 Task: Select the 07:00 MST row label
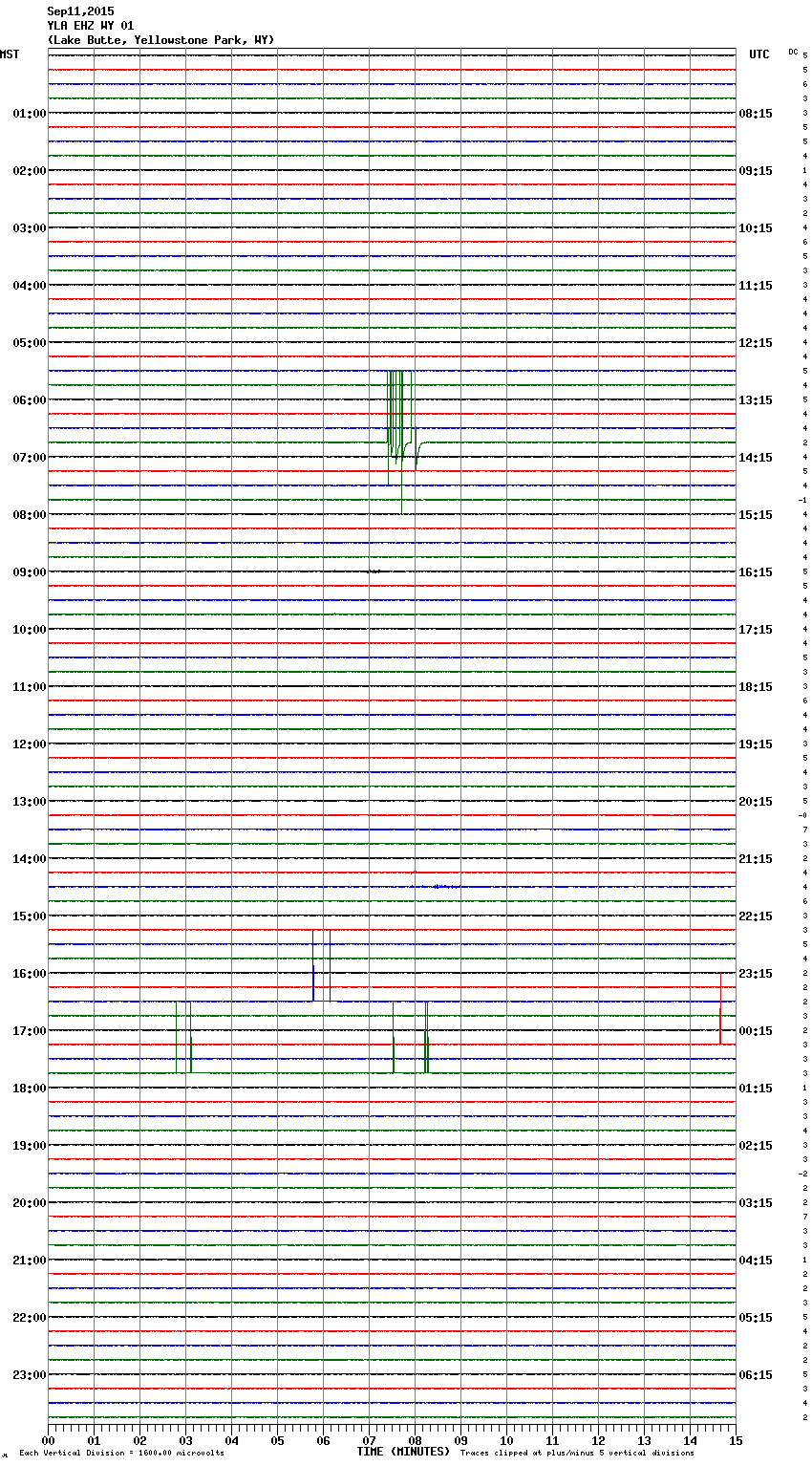click(29, 457)
